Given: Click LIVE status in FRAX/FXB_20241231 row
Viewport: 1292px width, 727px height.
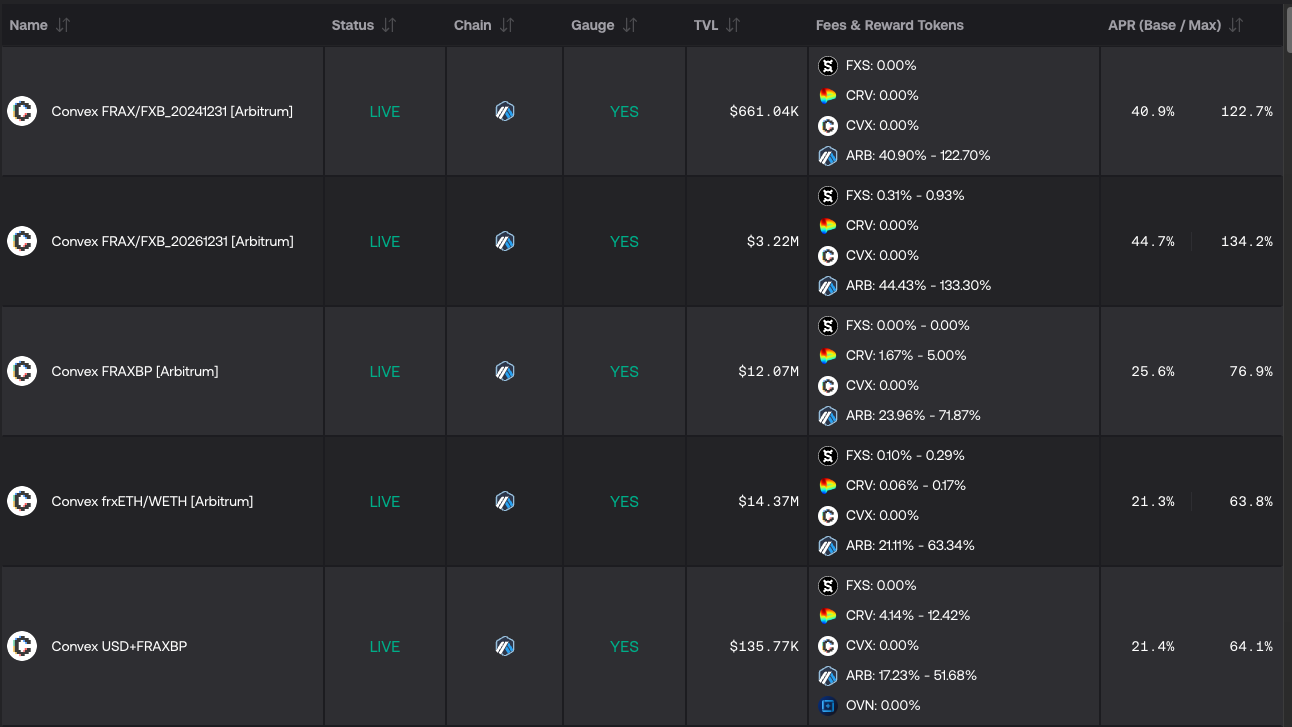Looking at the screenshot, I should (384, 111).
